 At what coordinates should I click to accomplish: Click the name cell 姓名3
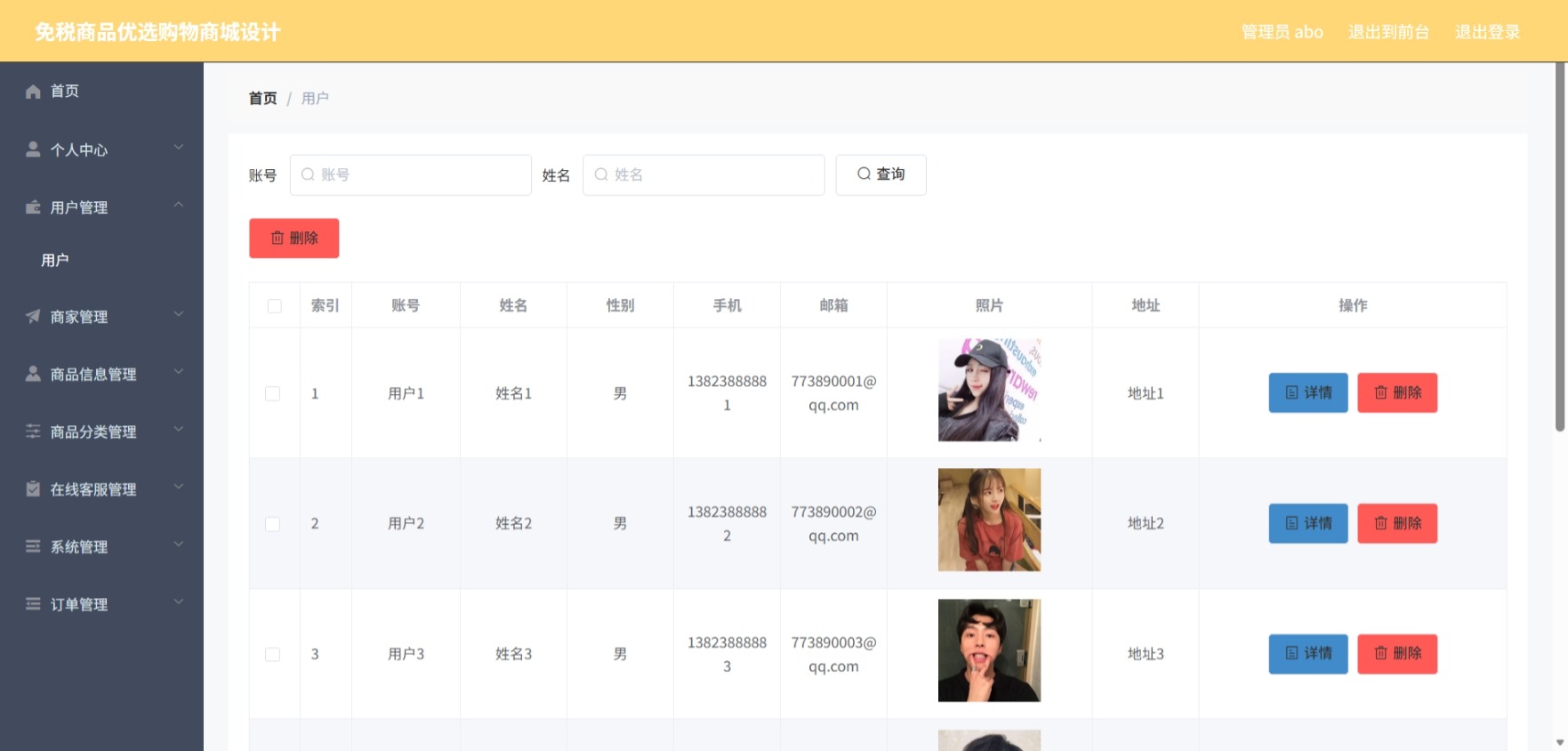click(513, 655)
